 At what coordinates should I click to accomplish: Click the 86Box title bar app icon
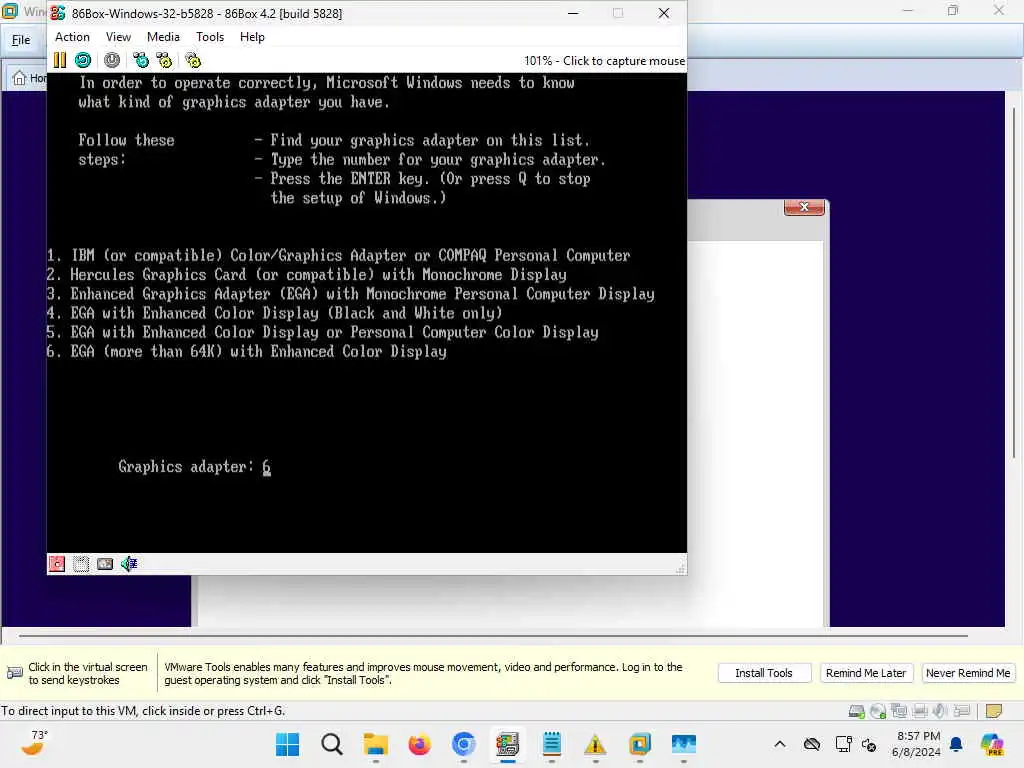click(59, 13)
